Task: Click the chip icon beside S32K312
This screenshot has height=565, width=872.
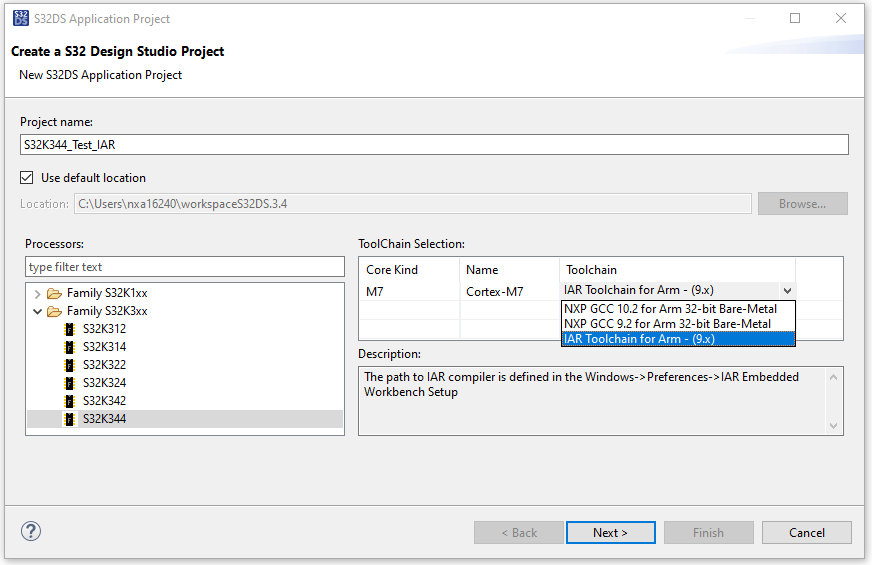Action: pos(70,329)
